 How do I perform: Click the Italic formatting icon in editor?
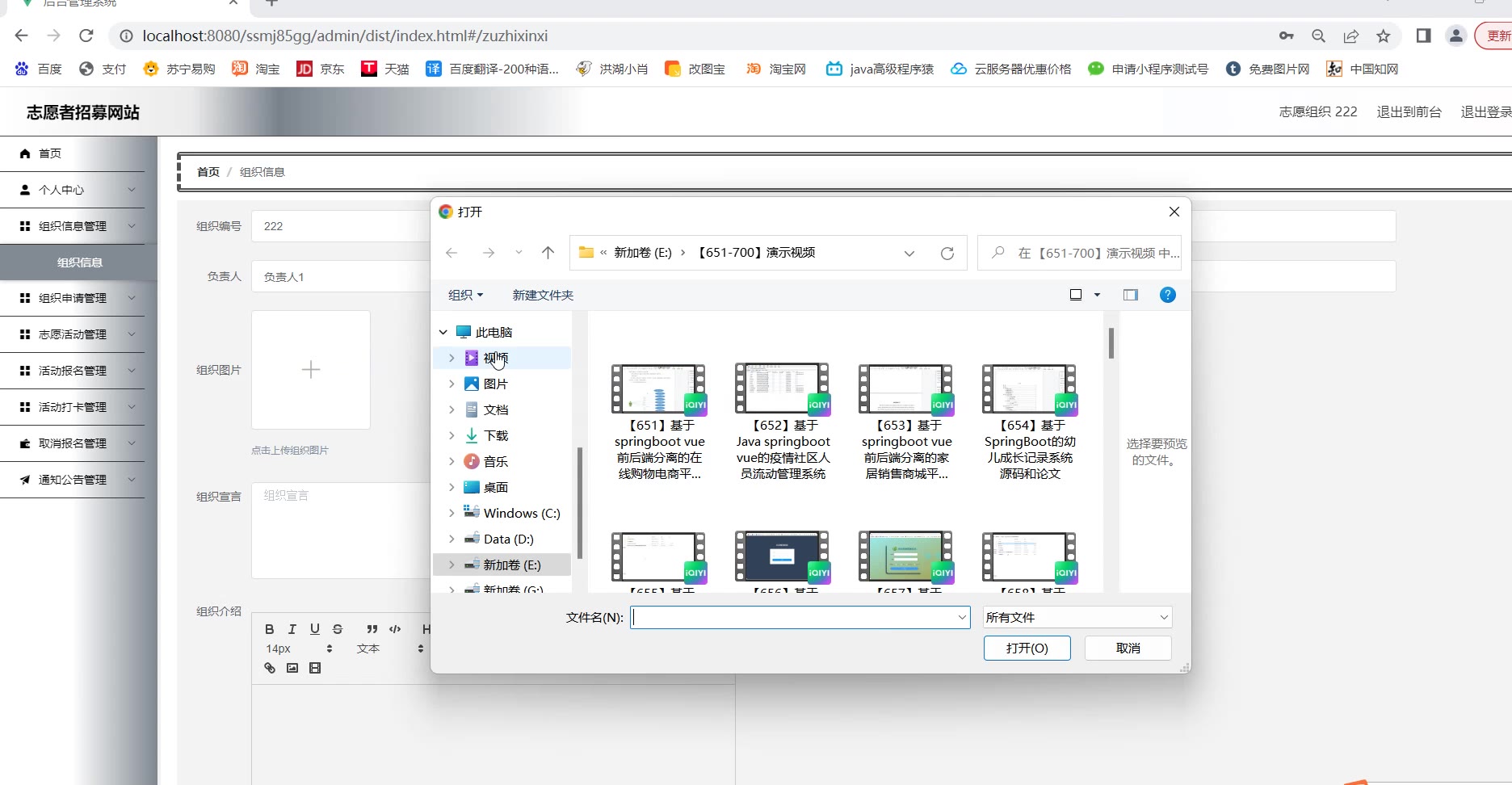coord(292,629)
